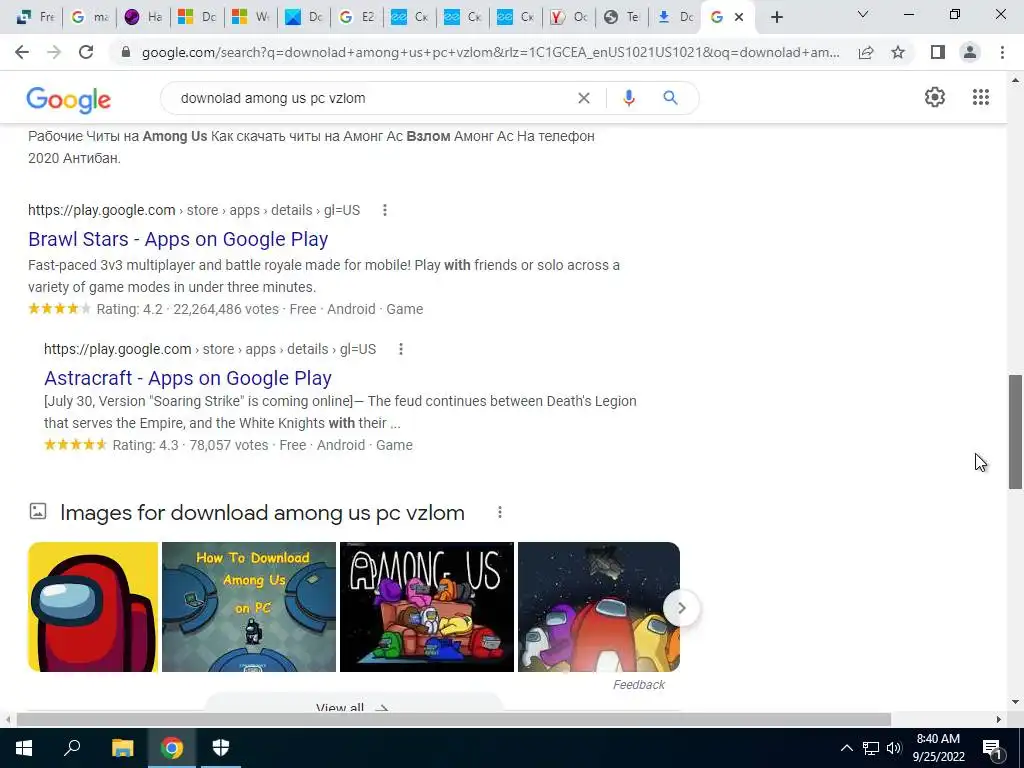
Task: Click the Astracraft play.google.com URL
Action: click(210, 349)
